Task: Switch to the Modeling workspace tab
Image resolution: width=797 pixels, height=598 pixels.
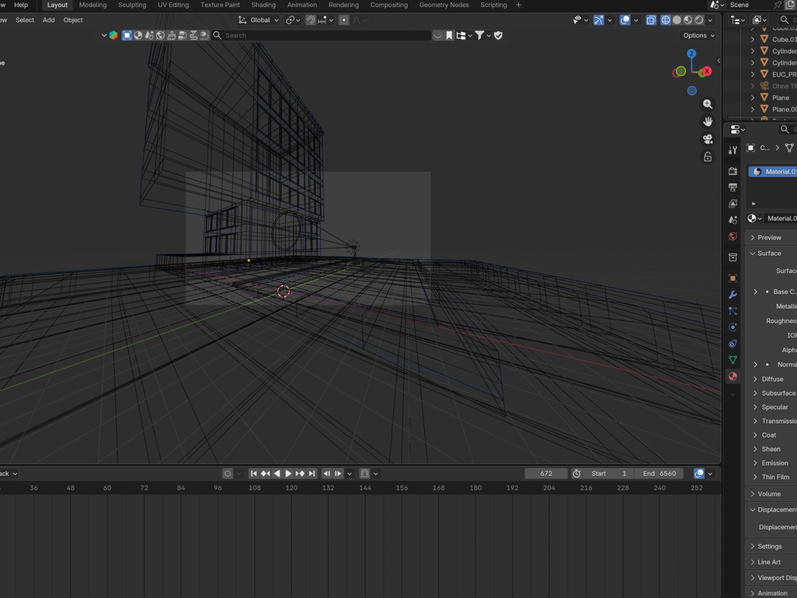Action: tap(93, 5)
